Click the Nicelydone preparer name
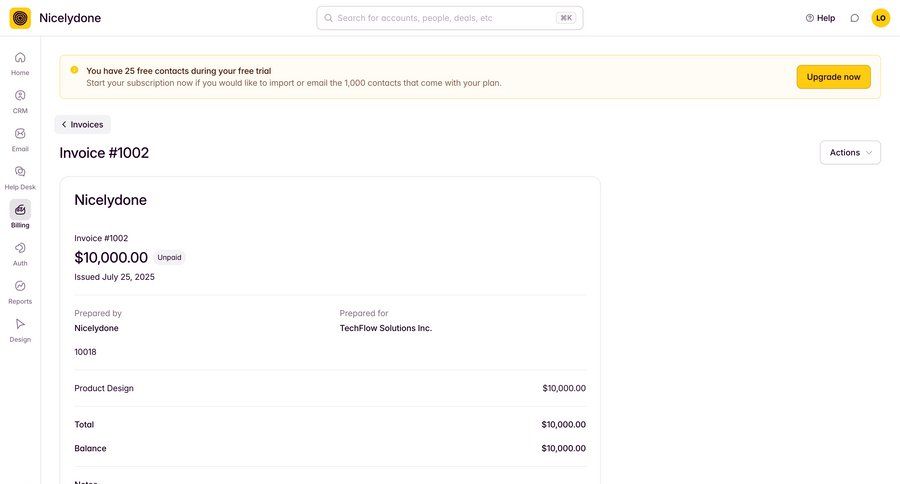The image size is (900, 484). pyautogui.click(x=96, y=328)
